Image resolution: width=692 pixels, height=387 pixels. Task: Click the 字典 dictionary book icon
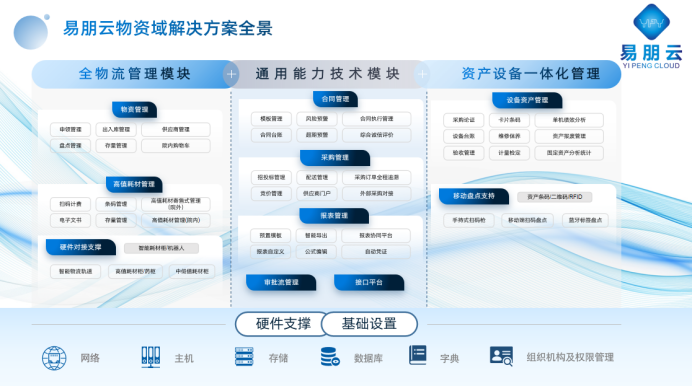coord(417,355)
